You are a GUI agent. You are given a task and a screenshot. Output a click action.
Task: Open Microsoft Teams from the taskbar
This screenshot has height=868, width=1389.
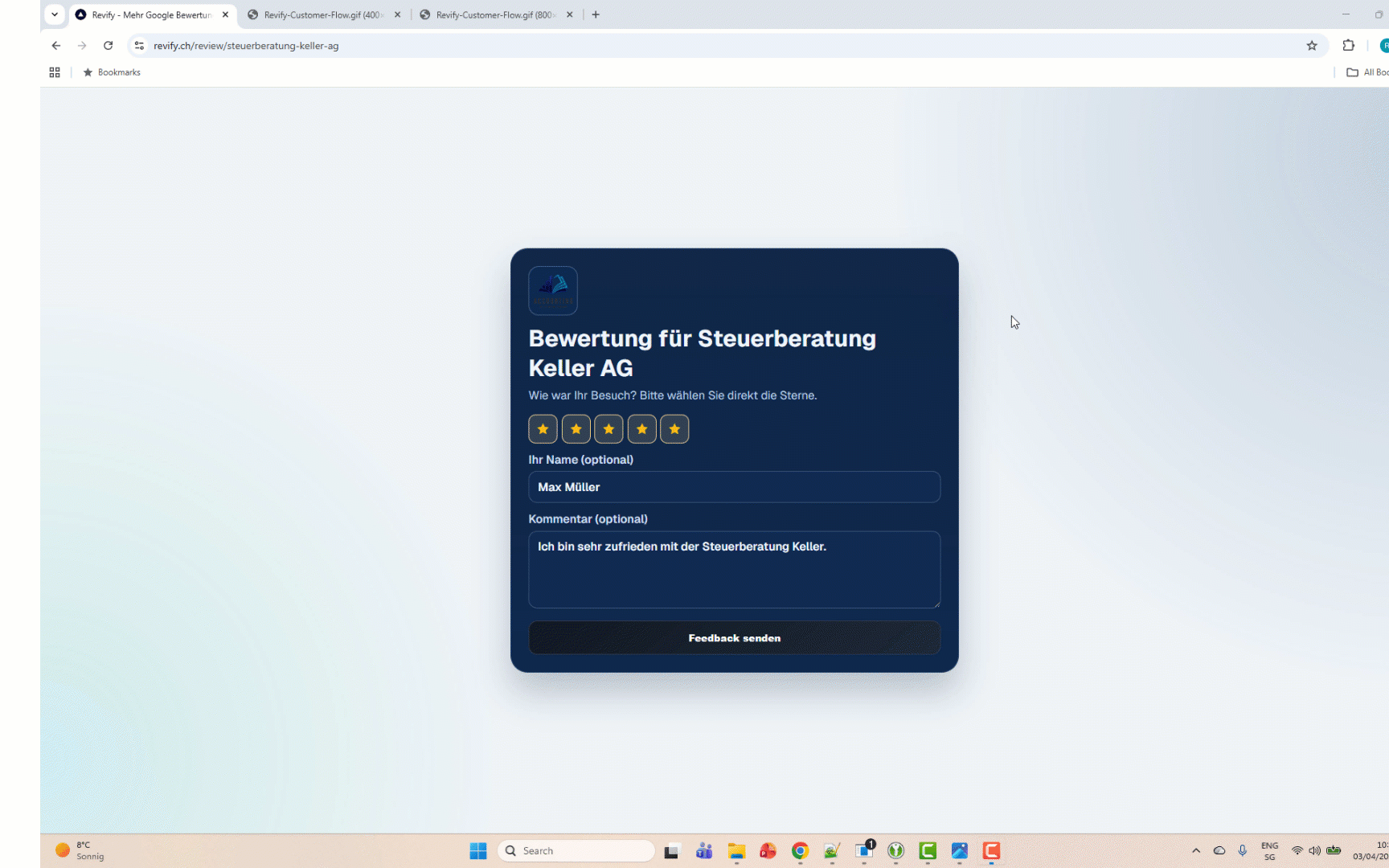coord(704,850)
